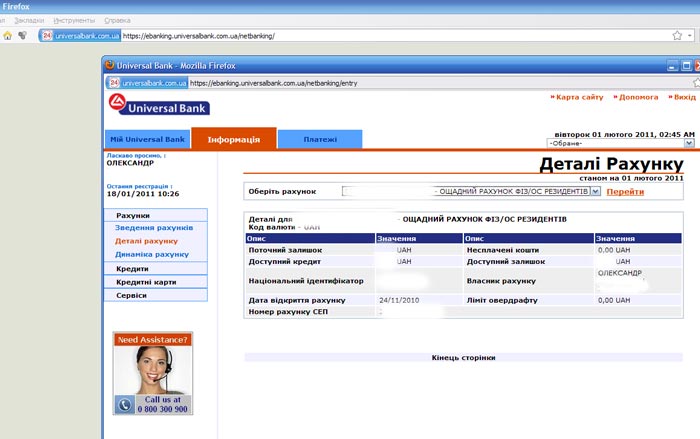Click the Перейти link

pos(625,192)
